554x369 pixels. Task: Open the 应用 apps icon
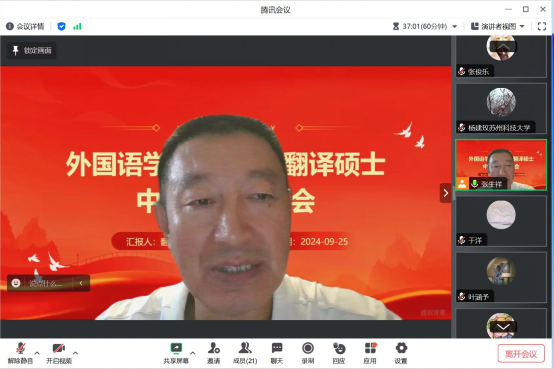tap(370, 353)
